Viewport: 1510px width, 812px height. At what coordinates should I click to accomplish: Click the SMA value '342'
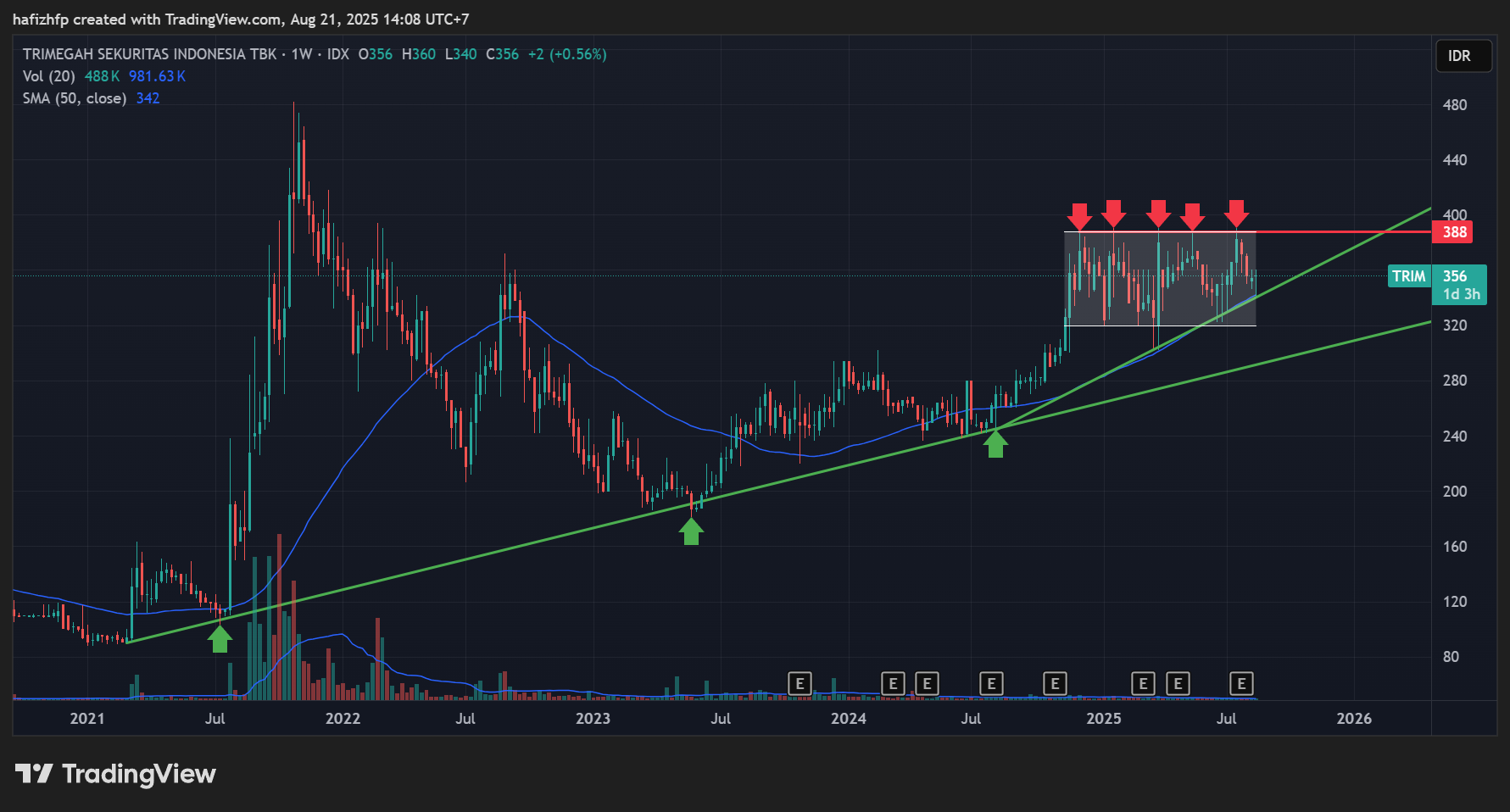coord(148,98)
